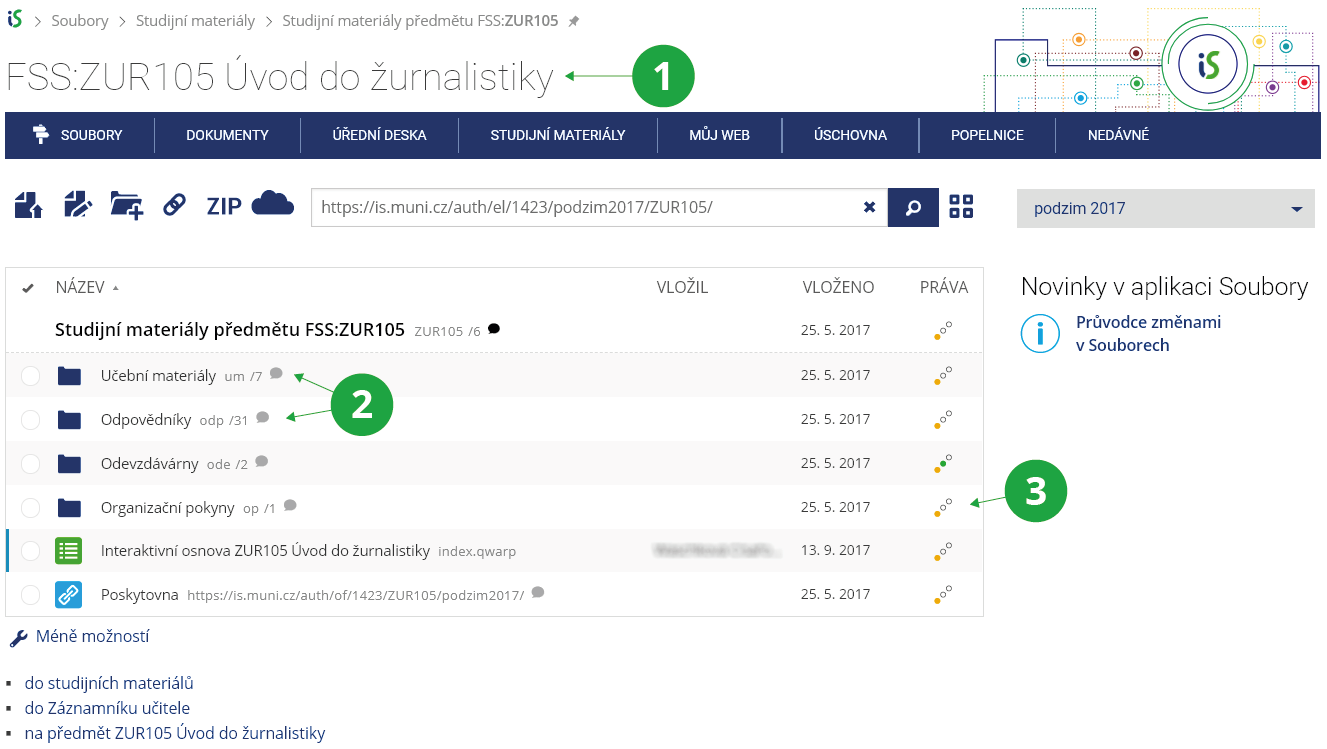Click the upload file icon

click(x=29, y=206)
